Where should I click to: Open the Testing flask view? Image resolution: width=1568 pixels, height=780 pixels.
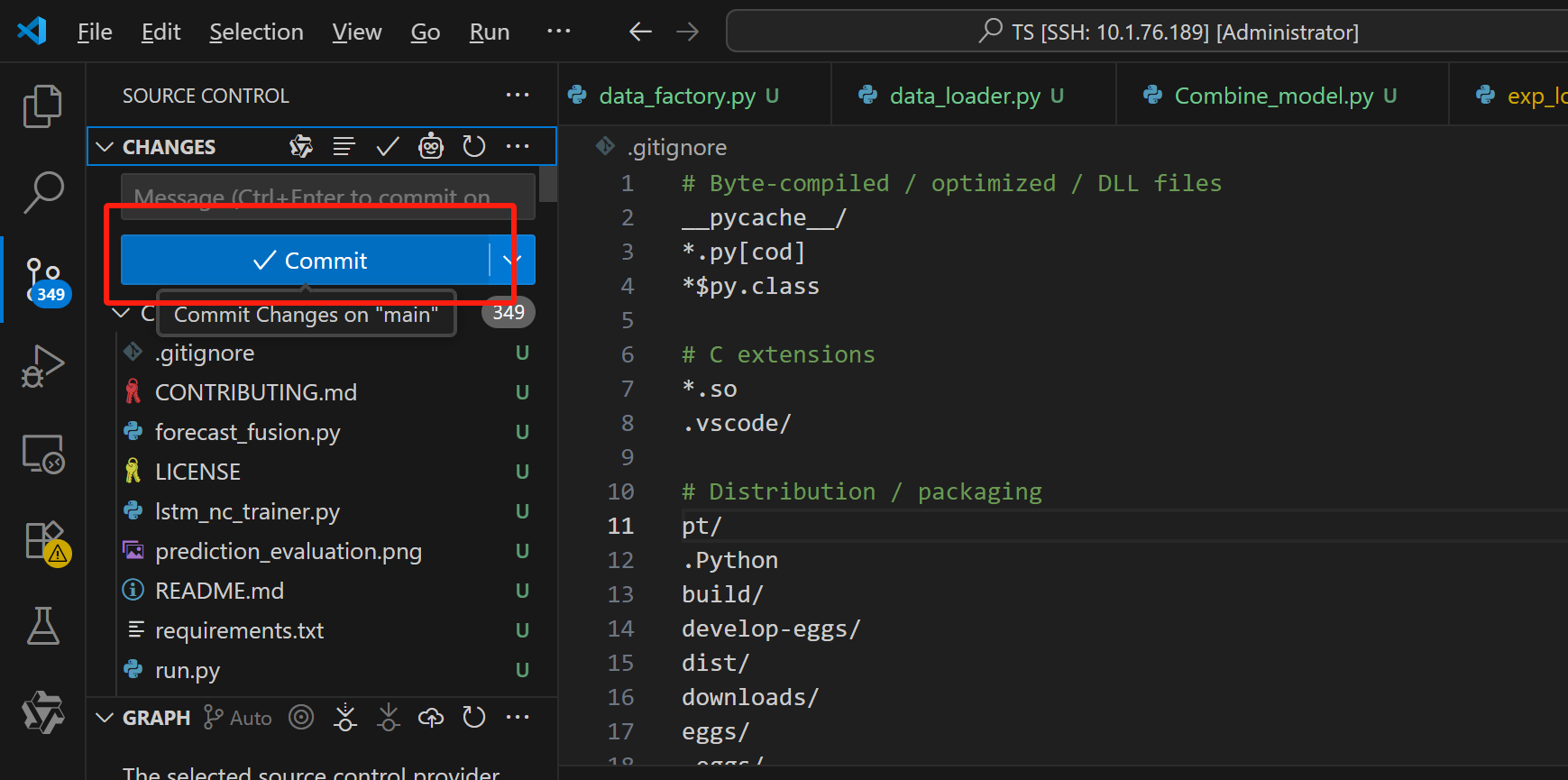click(x=42, y=626)
